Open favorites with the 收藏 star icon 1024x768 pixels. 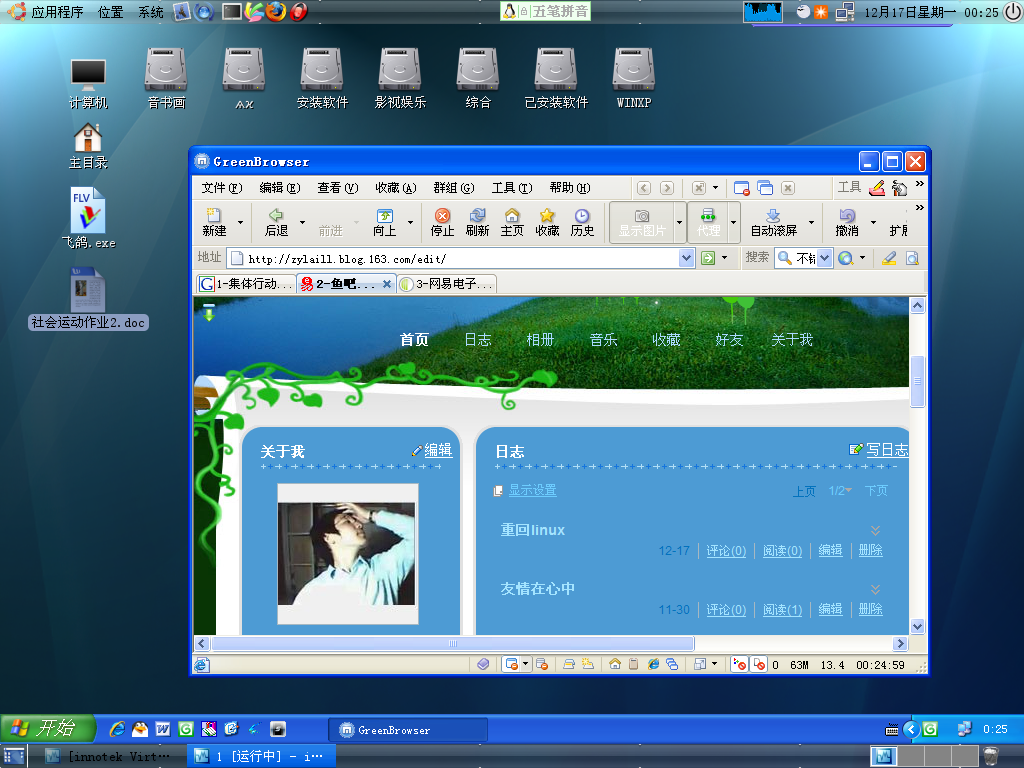click(x=547, y=223)
